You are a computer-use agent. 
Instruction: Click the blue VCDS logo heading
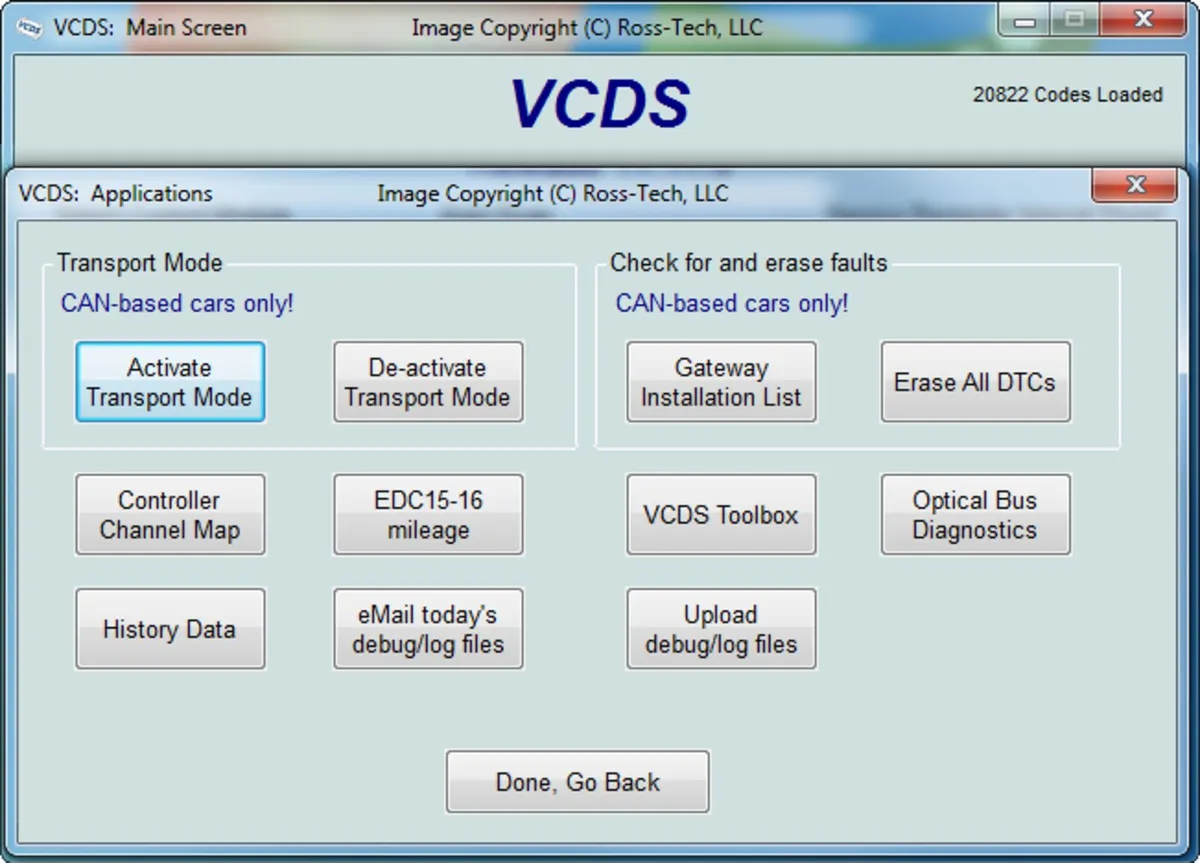(599, 100)
